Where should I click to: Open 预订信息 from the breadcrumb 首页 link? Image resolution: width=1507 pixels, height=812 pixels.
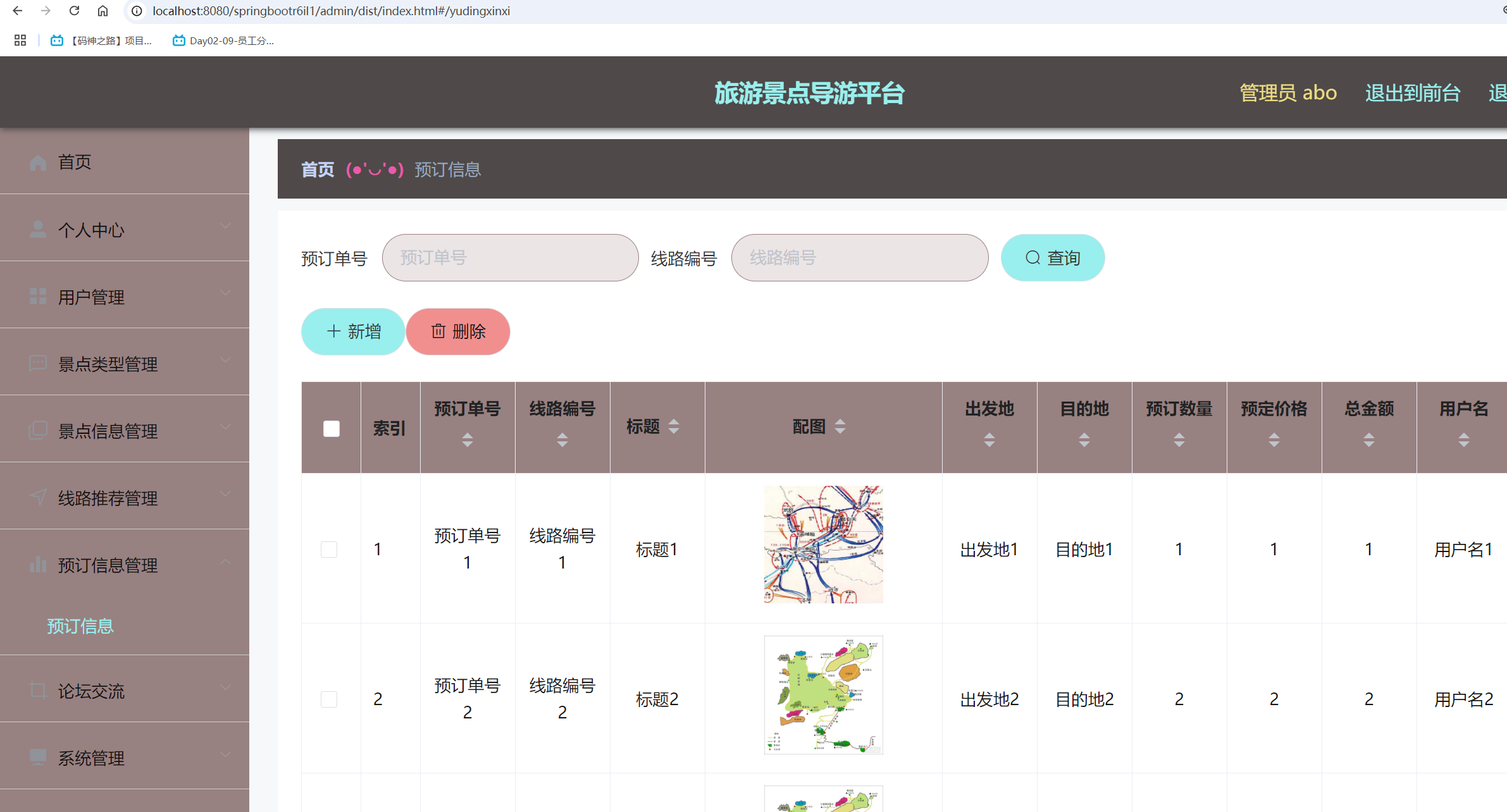(x=318, y=169)
